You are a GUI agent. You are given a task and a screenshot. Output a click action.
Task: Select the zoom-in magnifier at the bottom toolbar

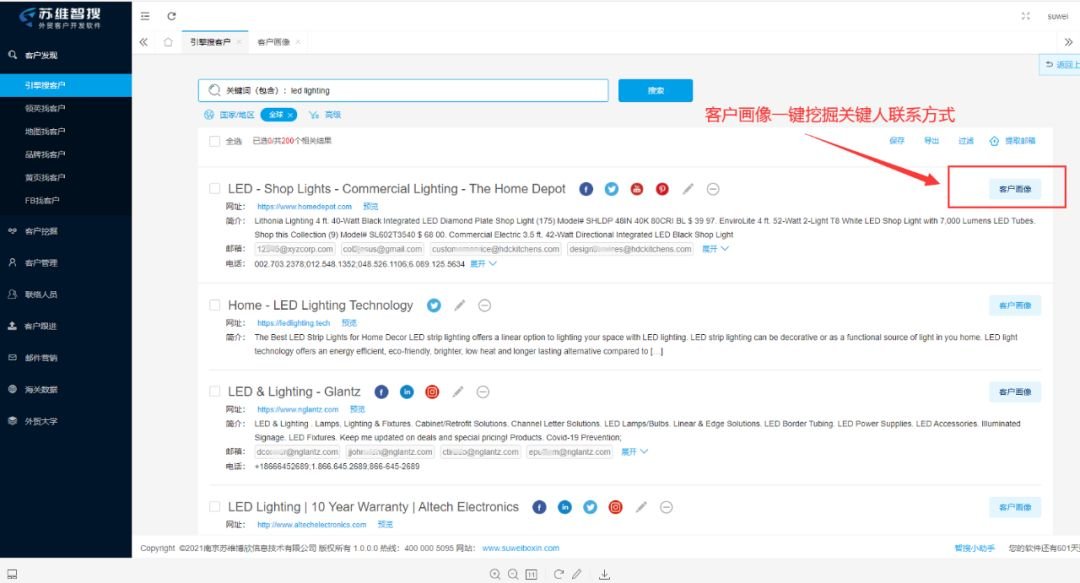tap(496, 574)
